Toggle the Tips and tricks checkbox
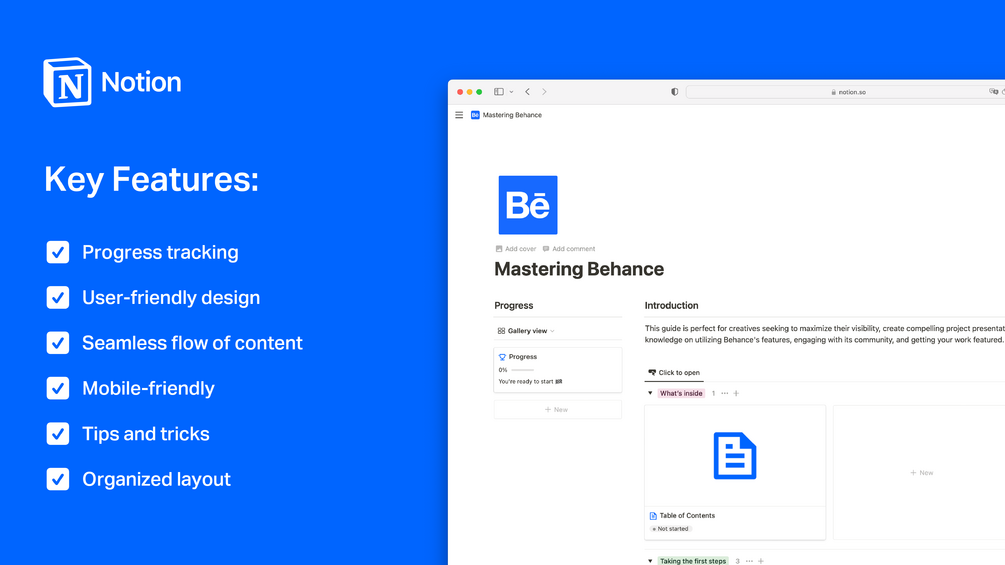Viewport: 1005px width, 565px height. point(58,434)
